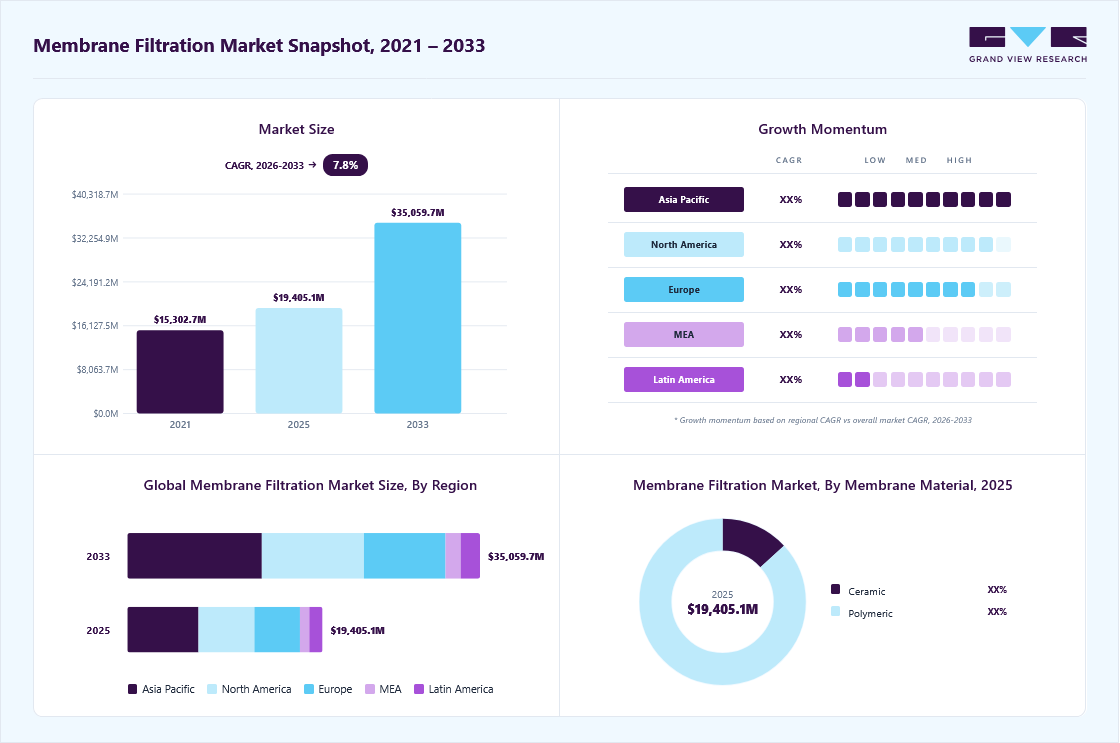This screenshot has height=743, width=1120.
Task: Click the 7.8% CAGR badge
Action: pyautogui.click(x=345, y=165)
